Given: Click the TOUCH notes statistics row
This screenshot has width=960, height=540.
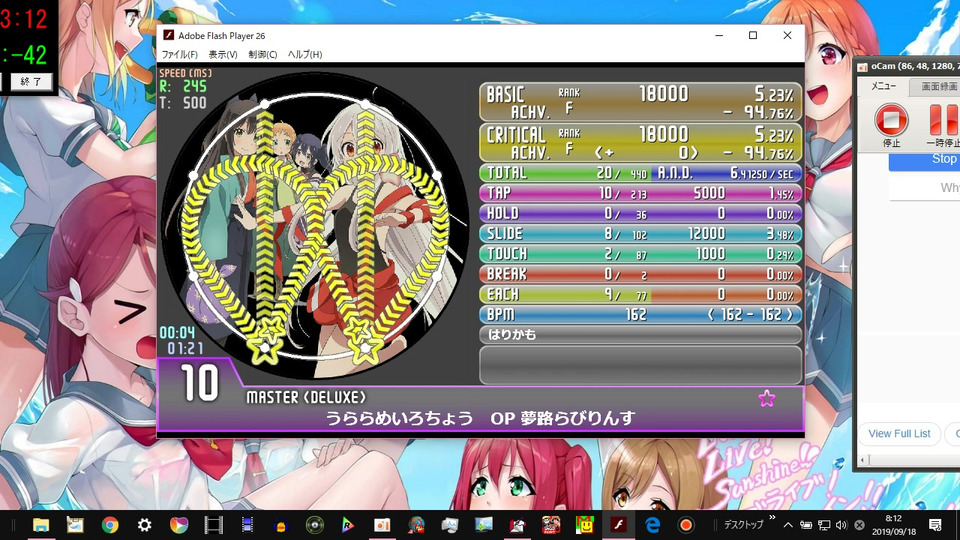Looking at the screenshot, I should 640,254.
